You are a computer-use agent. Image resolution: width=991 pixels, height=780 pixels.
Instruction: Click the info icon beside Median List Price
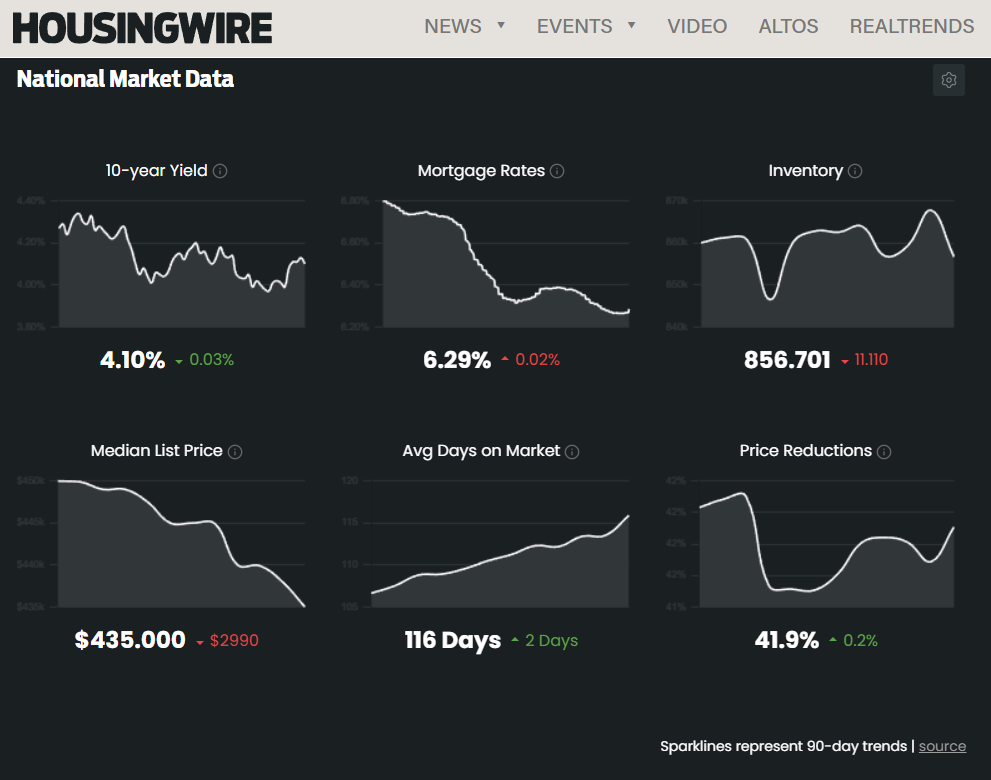click(x=235, y=451)
